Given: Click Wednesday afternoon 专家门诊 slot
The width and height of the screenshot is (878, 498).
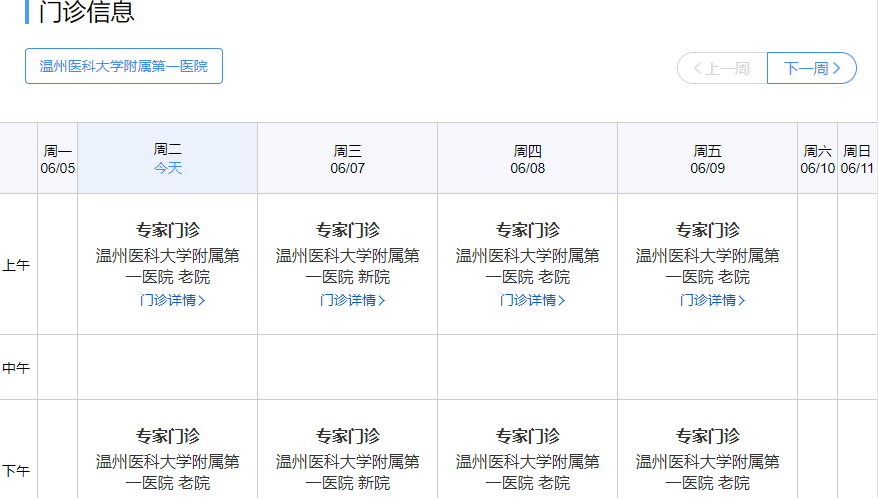Looking at the screenshot, I should coord(348,437).
